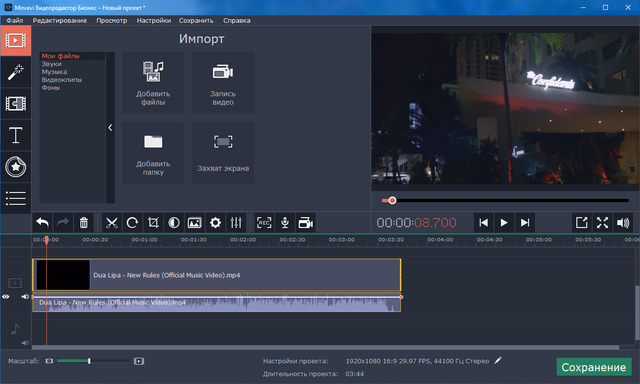
Task: Split clip with the scissors tool
Action: coord(111,223)
